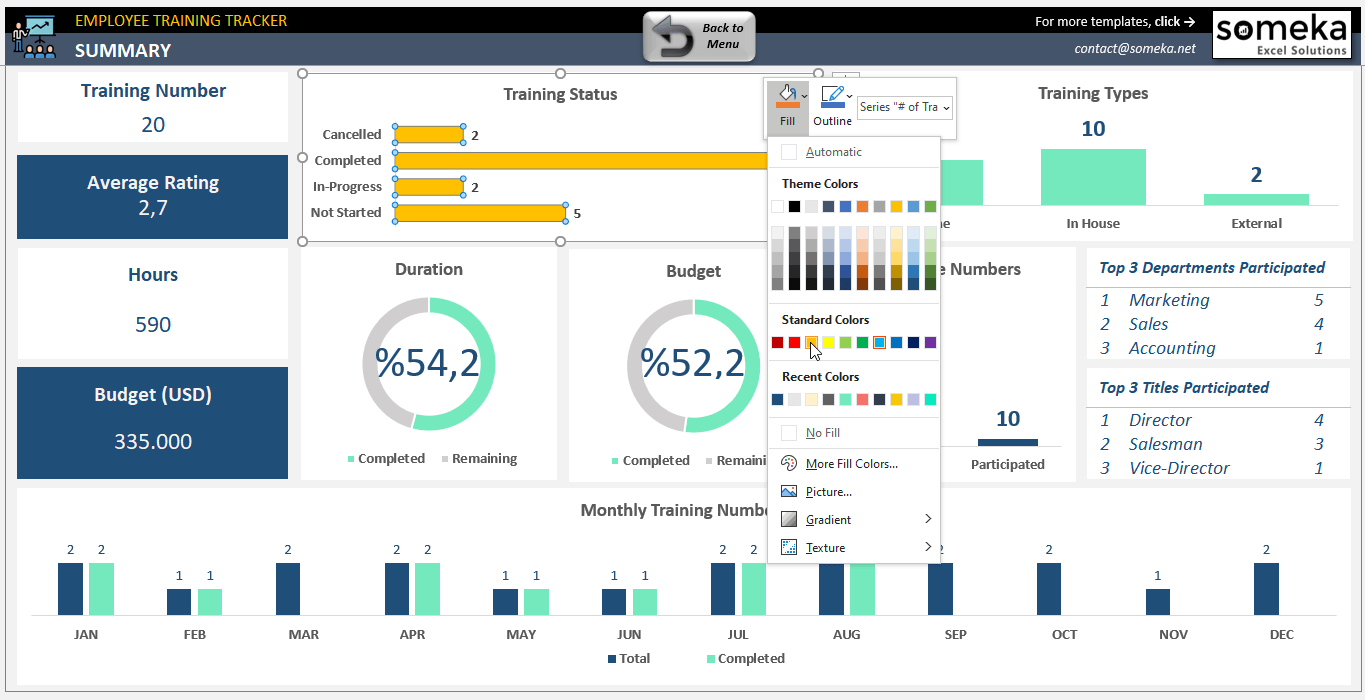Click the training tracker icon in header

[34, 36]
